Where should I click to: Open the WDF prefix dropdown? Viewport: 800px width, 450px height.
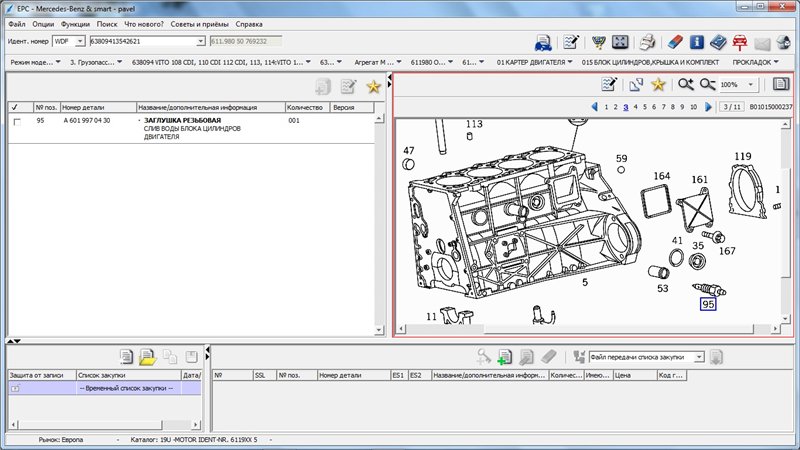(80, 41)
